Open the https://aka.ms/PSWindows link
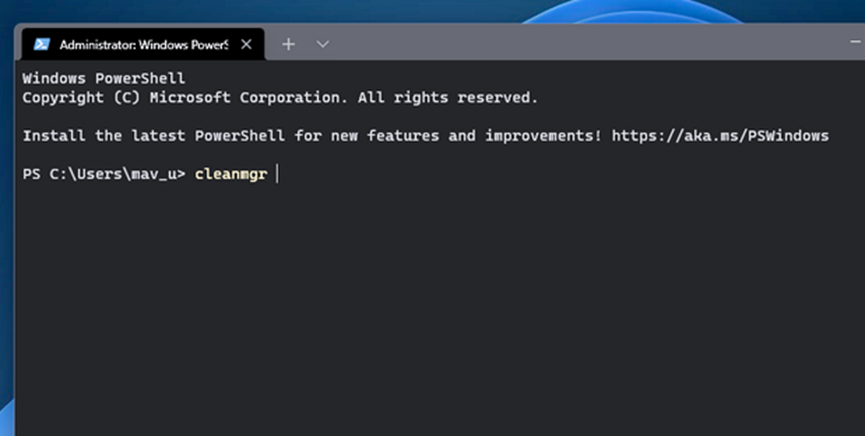Viewport: 865px width, 436px height. click(x=720, y=136)
